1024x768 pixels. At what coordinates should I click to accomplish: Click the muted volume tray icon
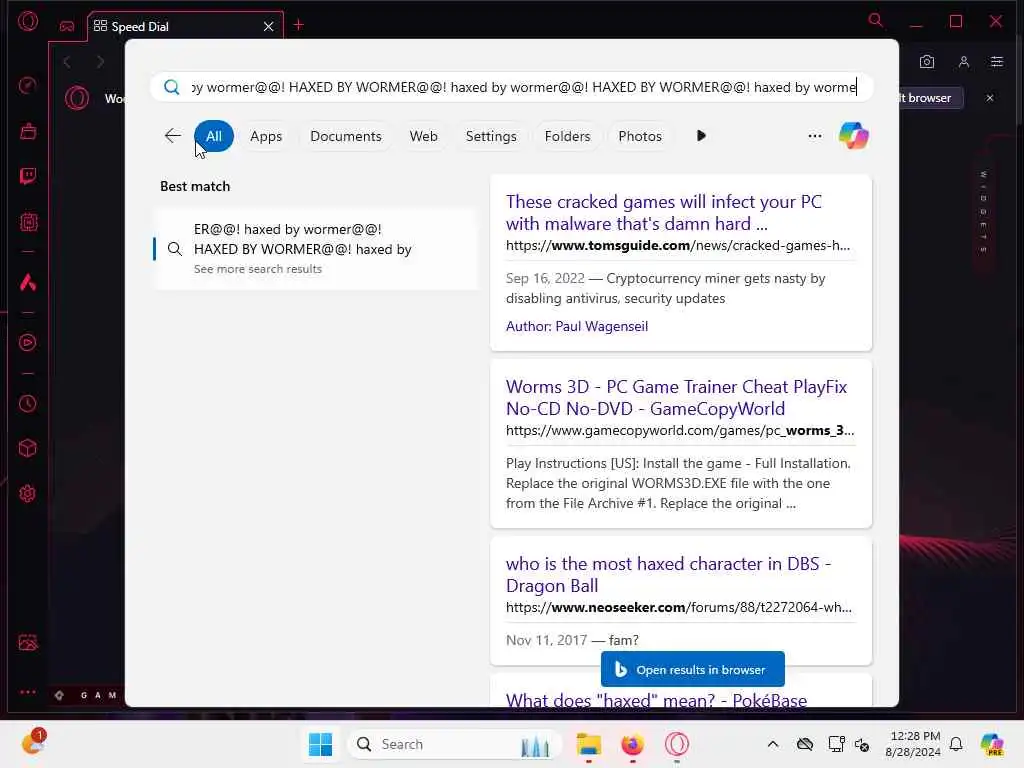862,744
